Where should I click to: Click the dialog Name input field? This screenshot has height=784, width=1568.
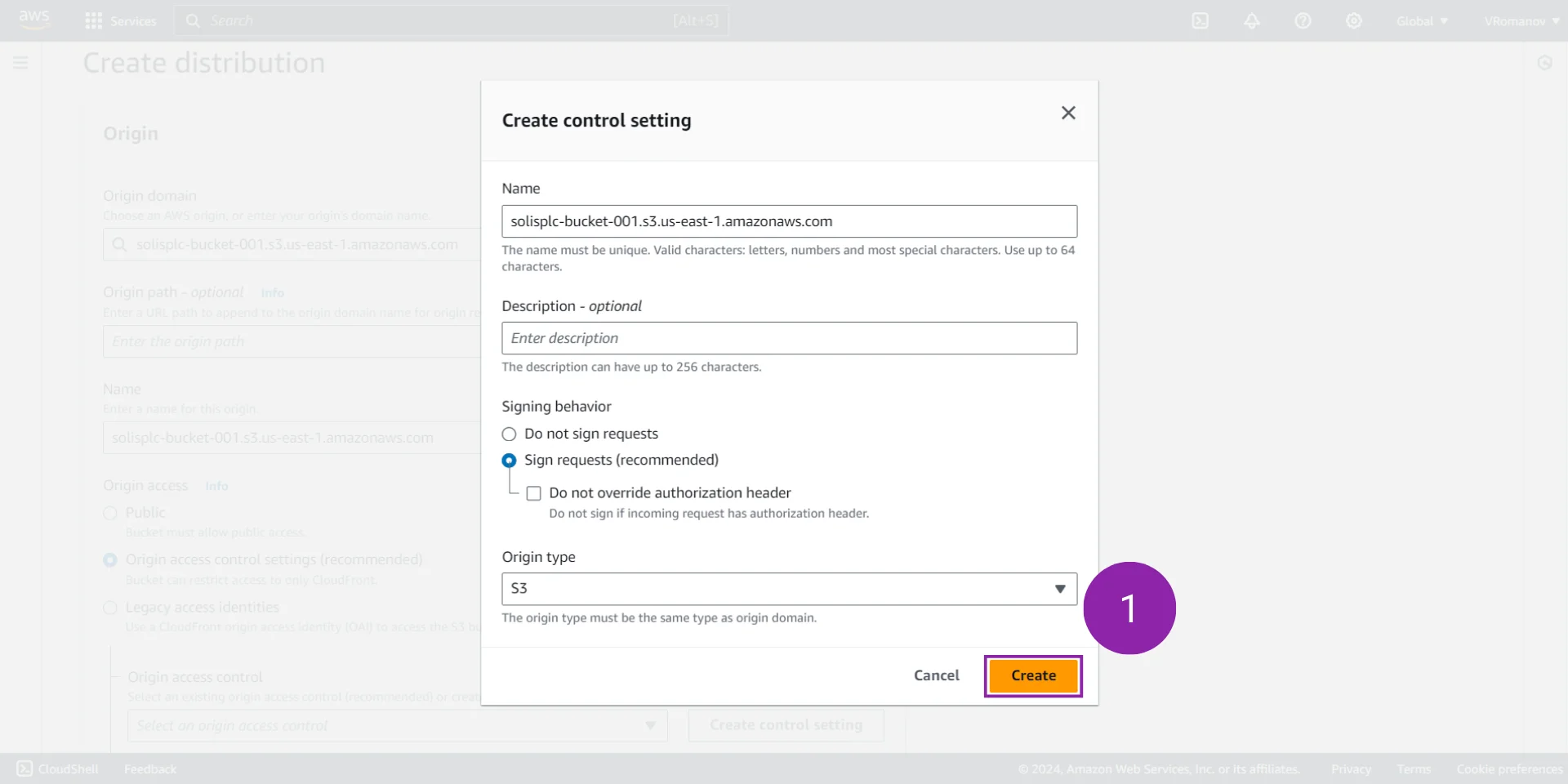pos(789,221)
